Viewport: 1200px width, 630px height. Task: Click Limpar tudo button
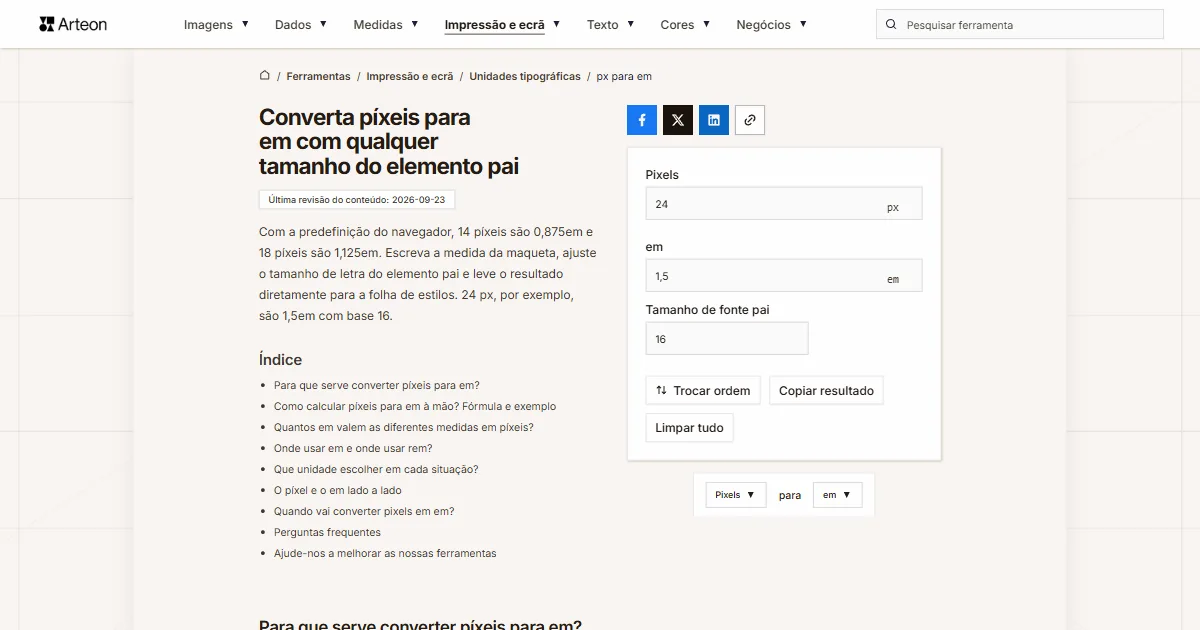[x=690, y=427]
